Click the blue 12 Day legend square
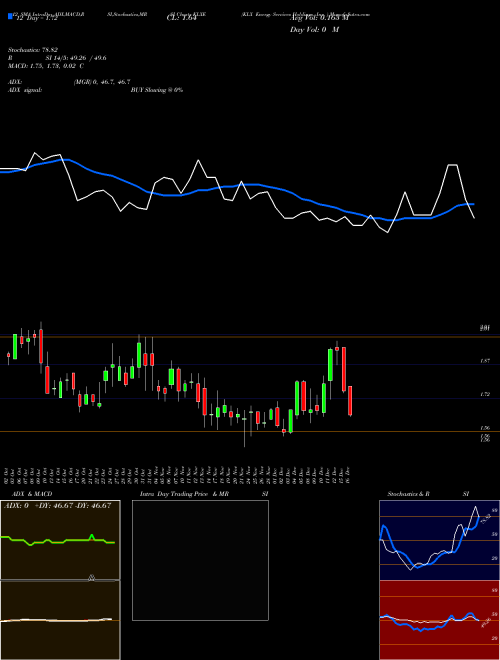The width and height of the screenshot is (500, 660). [x=10, y=17]
